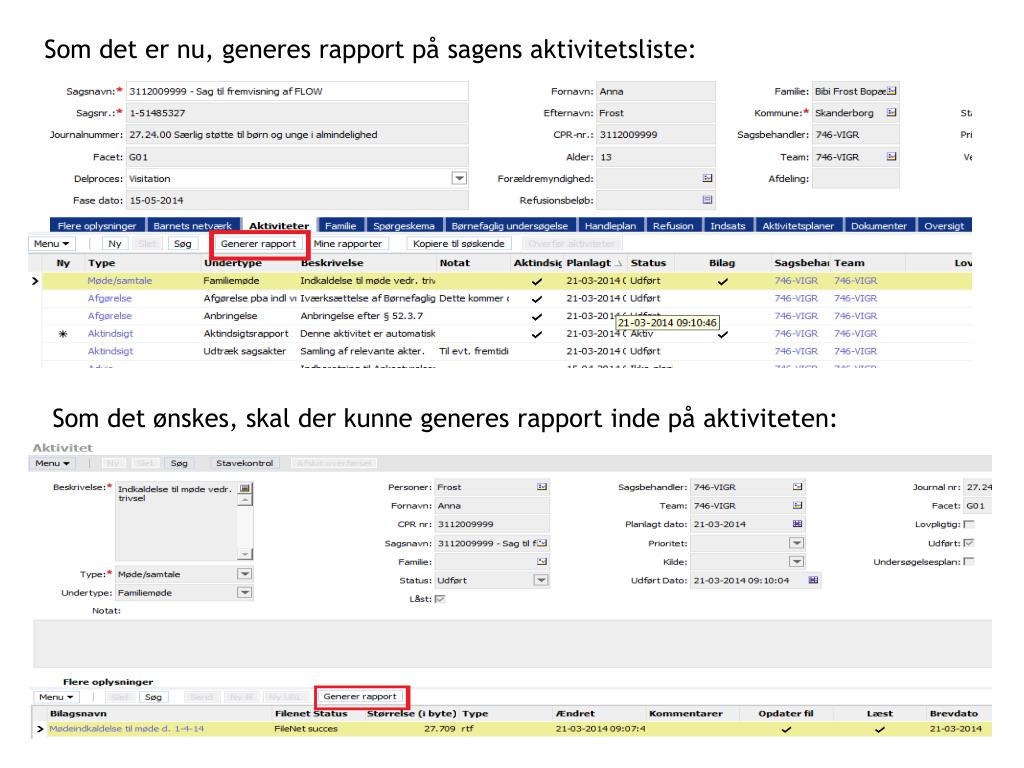Screen dimensions: 1024x768
Task: Click the sort arrow on Planlagt column
Action: point(618,263)
